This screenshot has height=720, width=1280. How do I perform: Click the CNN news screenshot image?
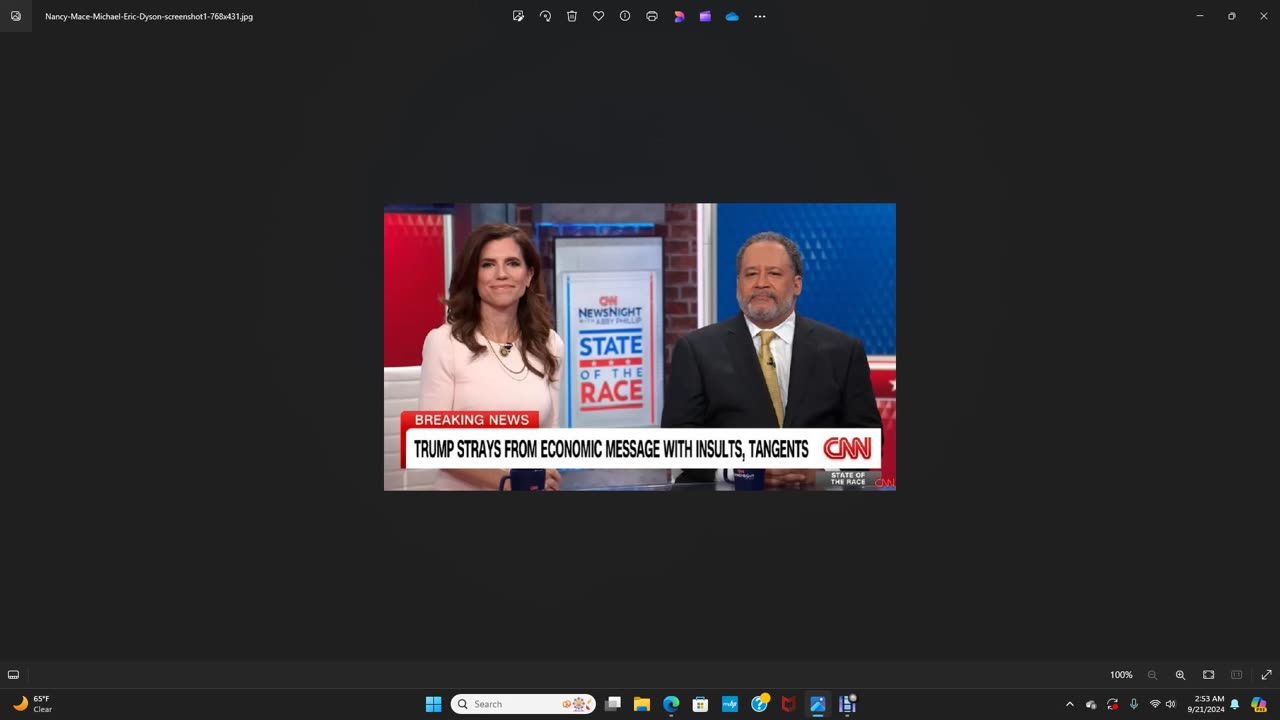pos(640,347)
